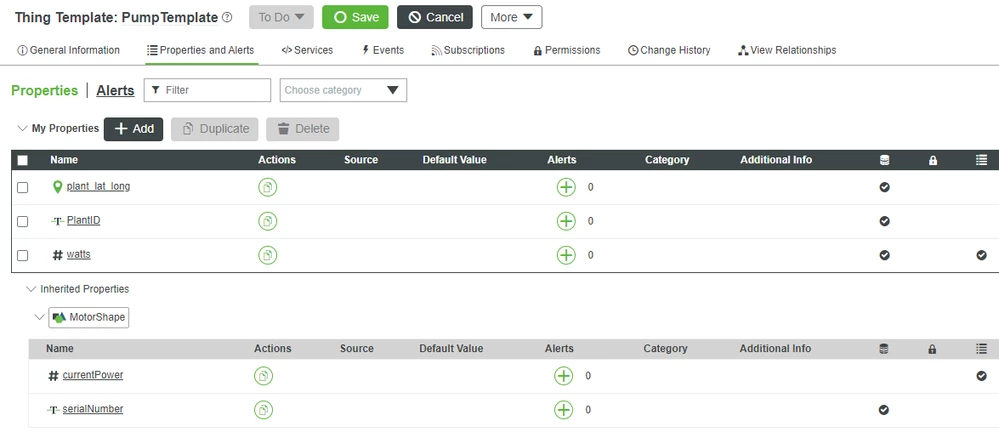Image resolution: width=999 pixels, height=433 pixels.
Task: Click the Delete button
Action: tap(303, 129)
